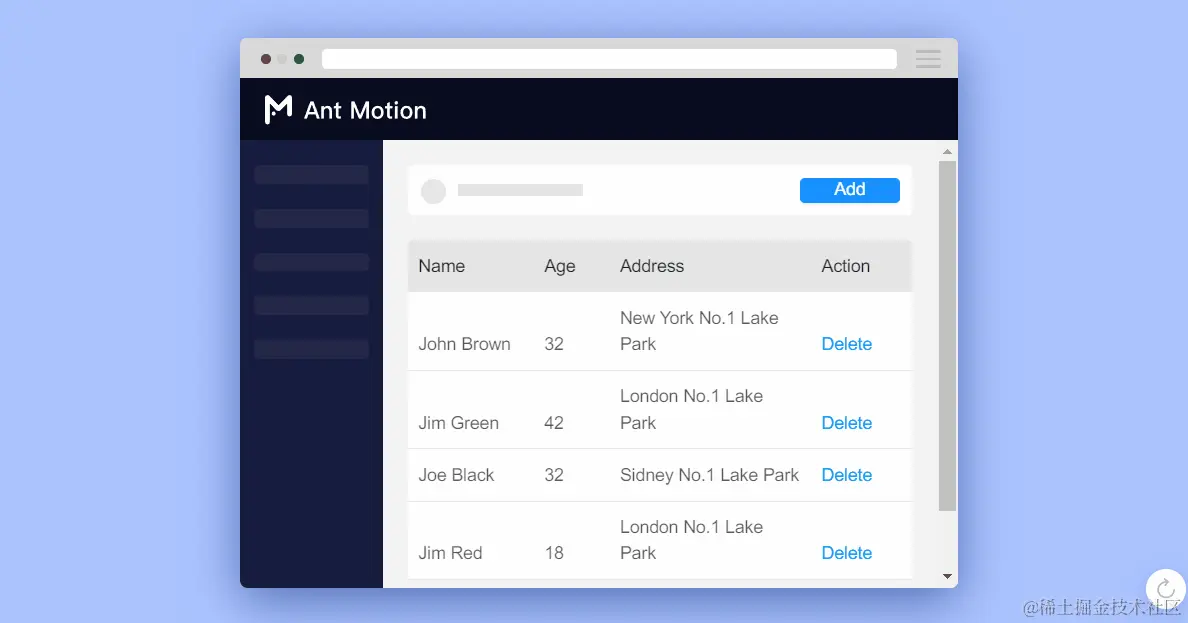This screenshot has width=1188, height=623.
Task: Delete the Joe Black row
Action: (x=846, y=475)
